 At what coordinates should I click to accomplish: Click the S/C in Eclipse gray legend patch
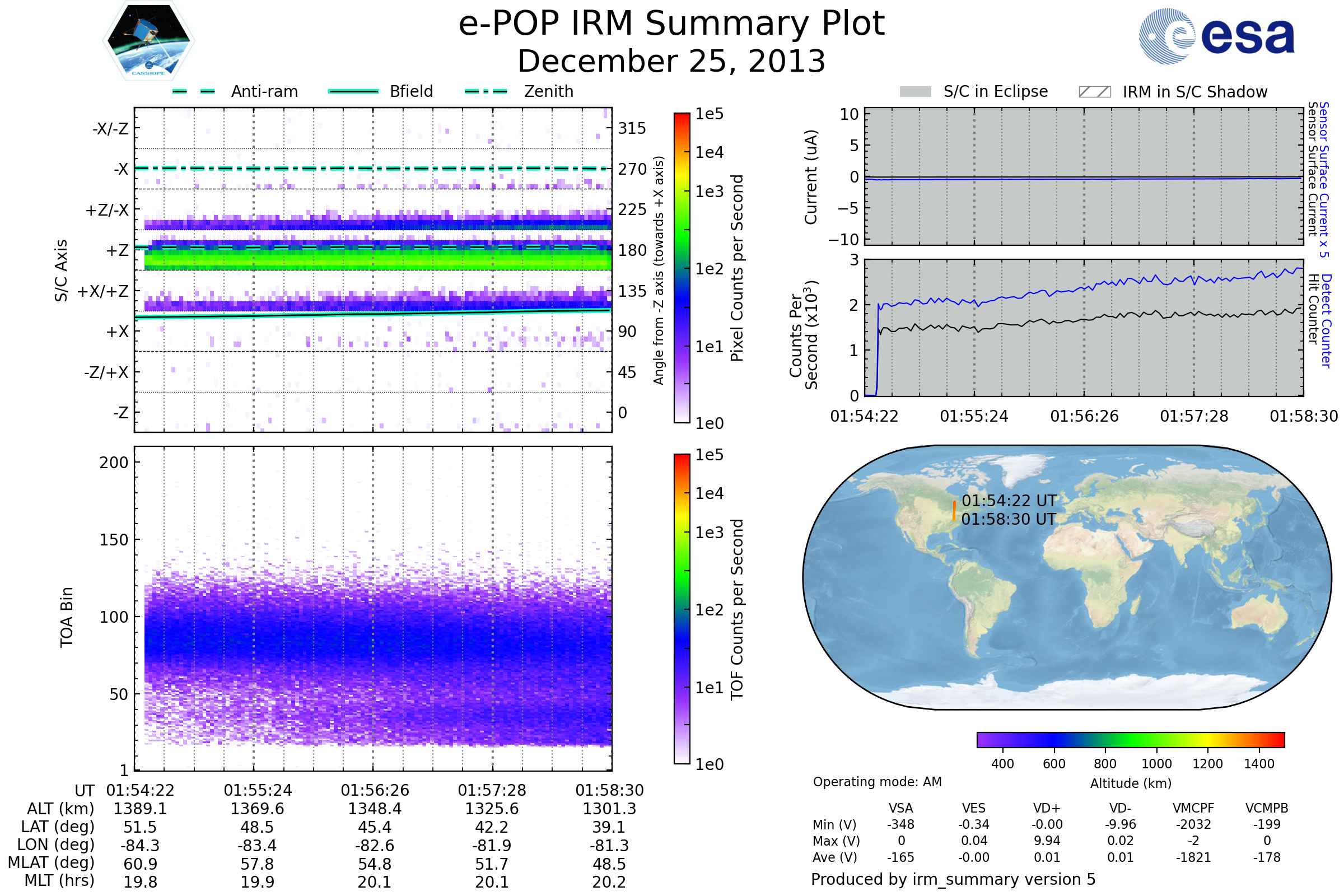coord(915,92)
